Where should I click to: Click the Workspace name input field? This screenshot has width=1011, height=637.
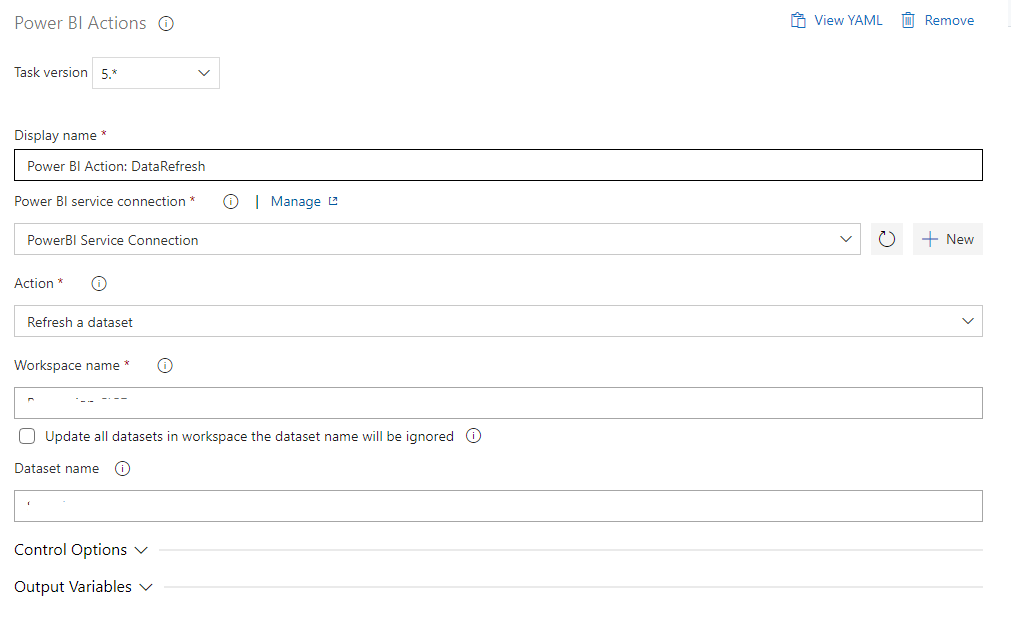(498, 403)
